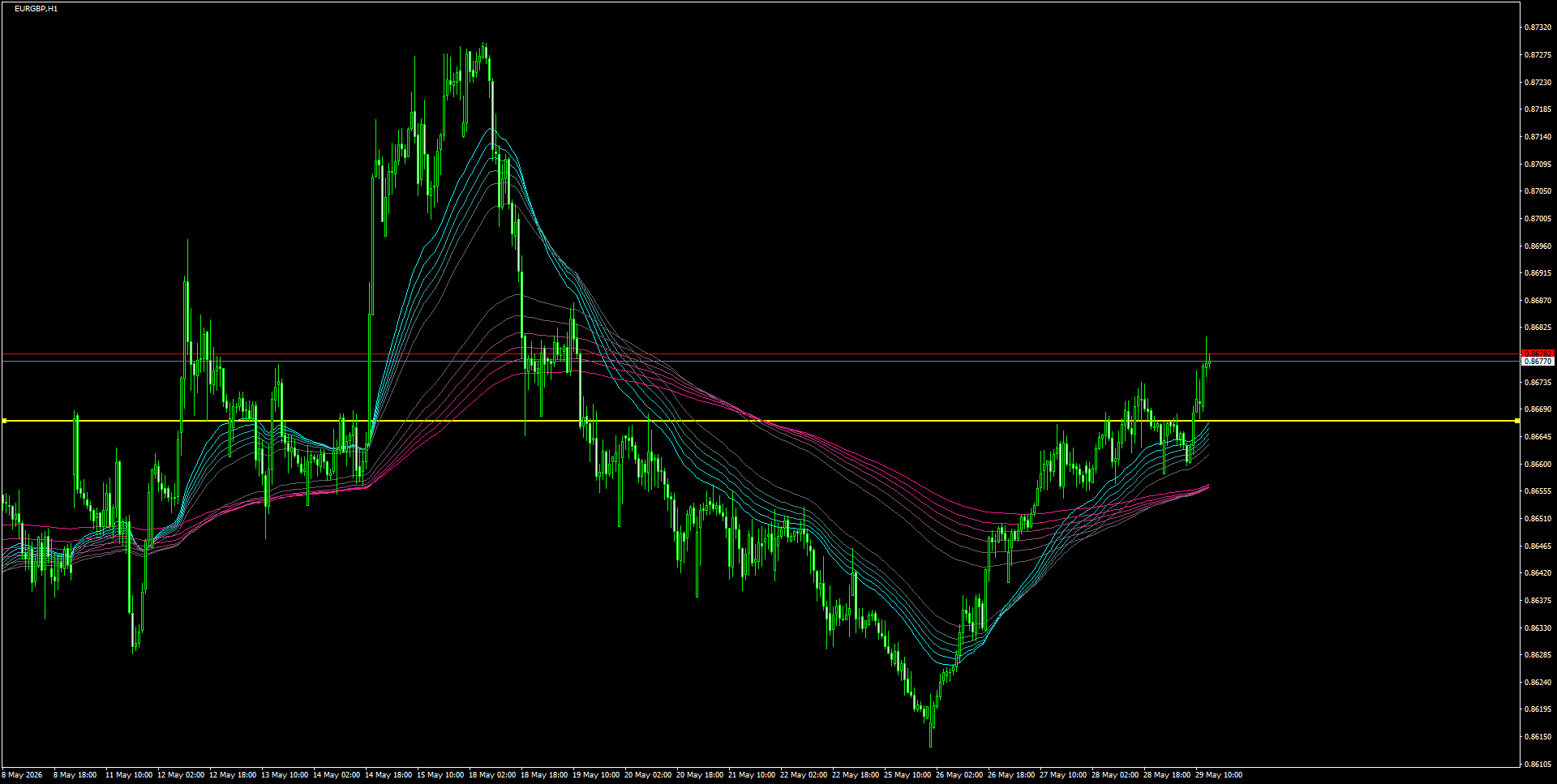Click the 25 May 10:00 time label

(x=907, y=775)
